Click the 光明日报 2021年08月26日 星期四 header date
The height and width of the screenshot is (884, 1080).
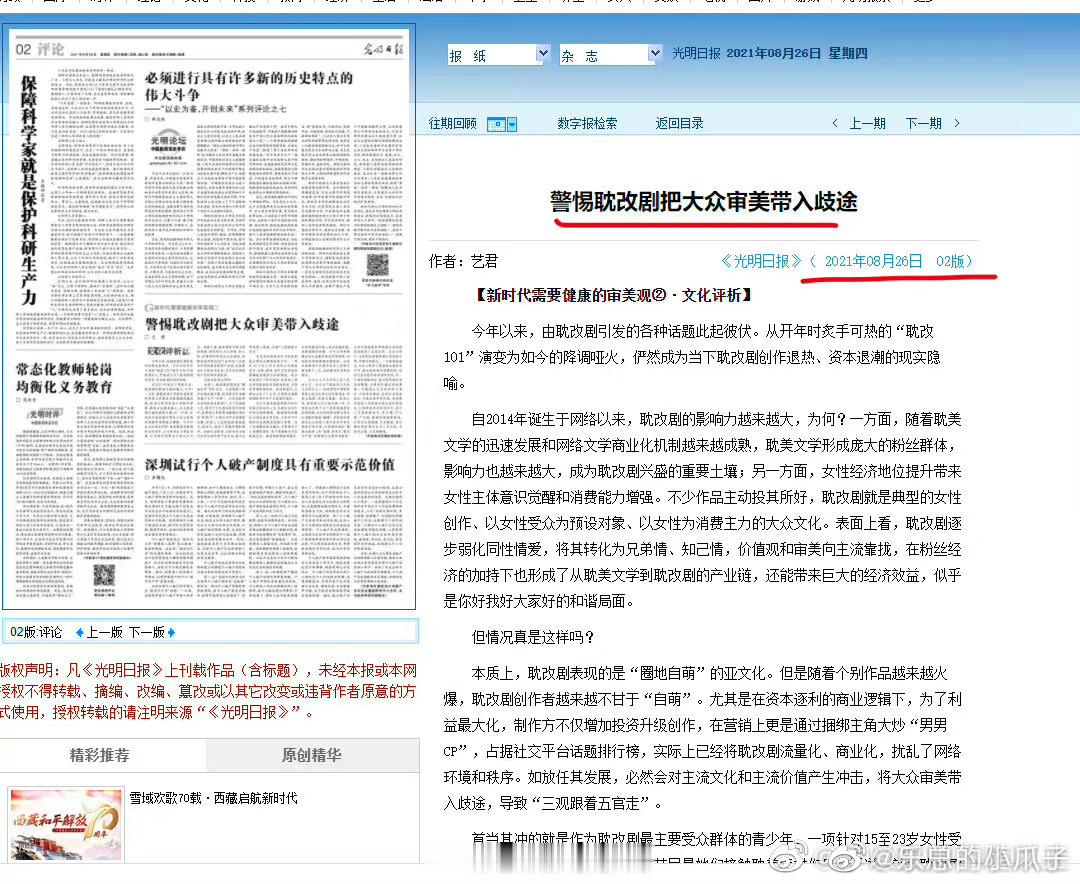pyautogui.click(x=770, y=53)
